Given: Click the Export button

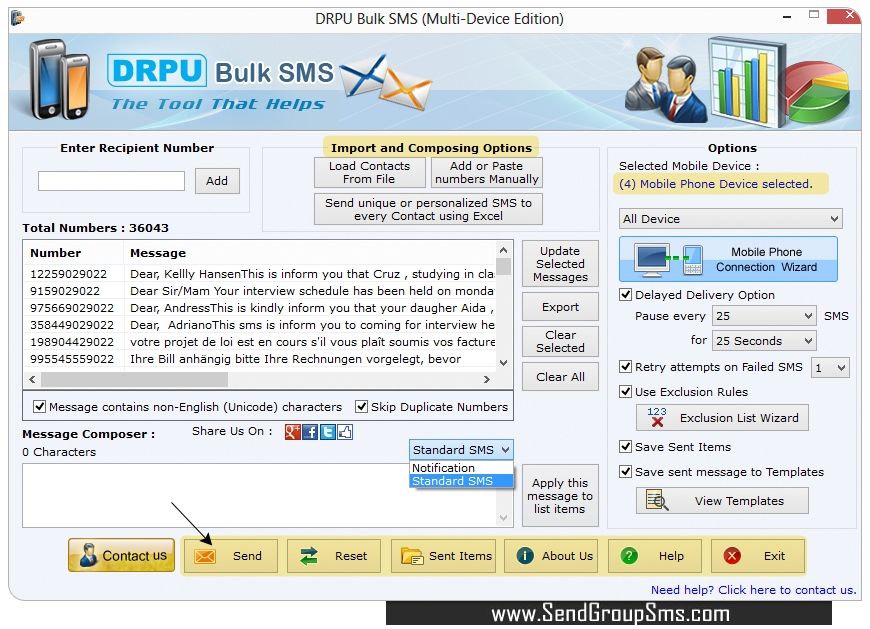Looking at the screenshot, I should 560,307.
